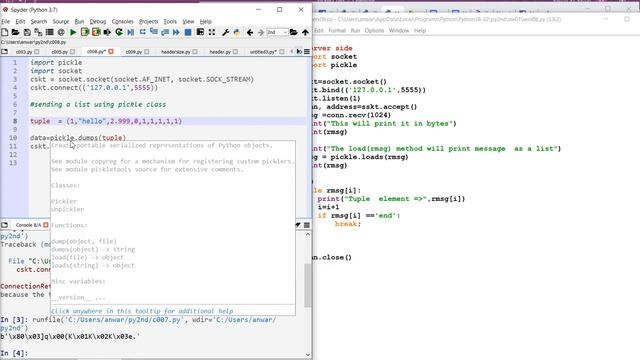The height and width of the screenshot is (360, 640).
Task: Toggle fullscreen mode icon
Action: coord(212,32)
